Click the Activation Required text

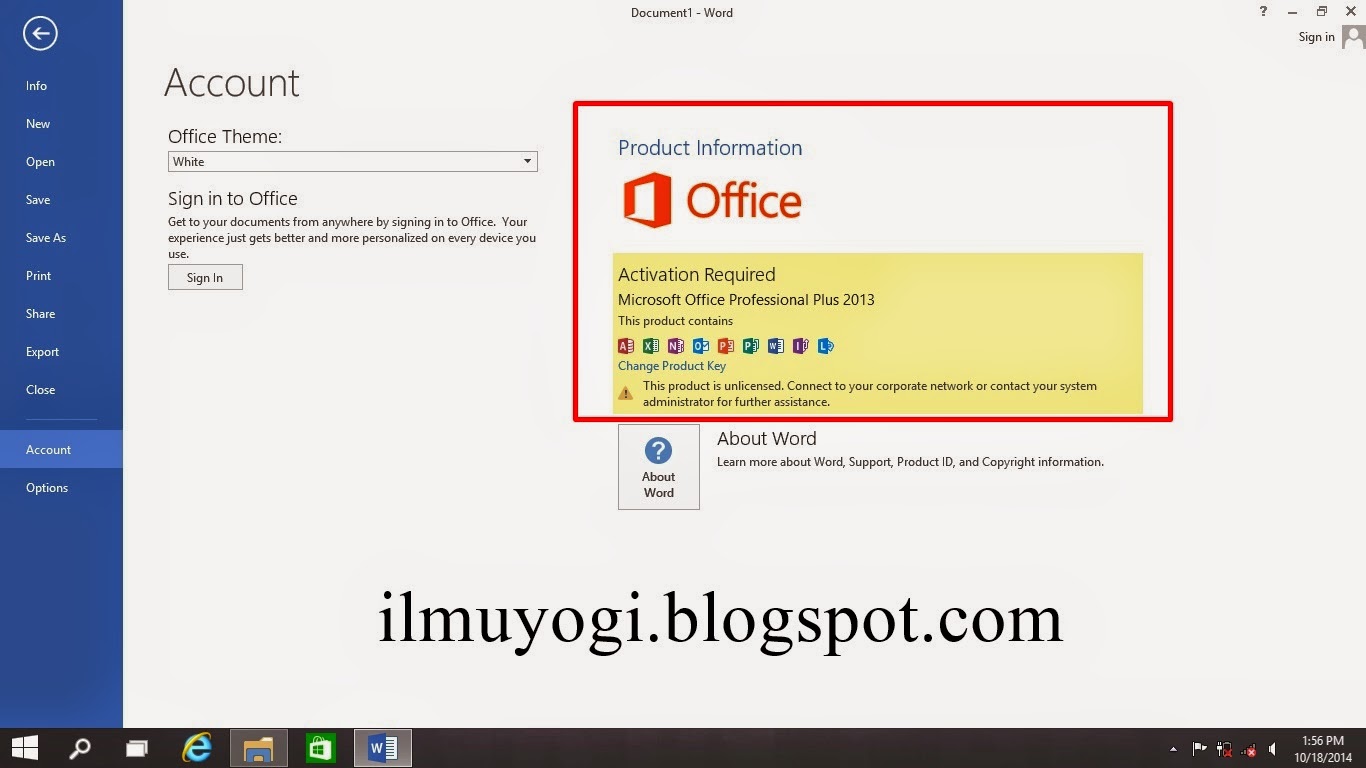697,274
